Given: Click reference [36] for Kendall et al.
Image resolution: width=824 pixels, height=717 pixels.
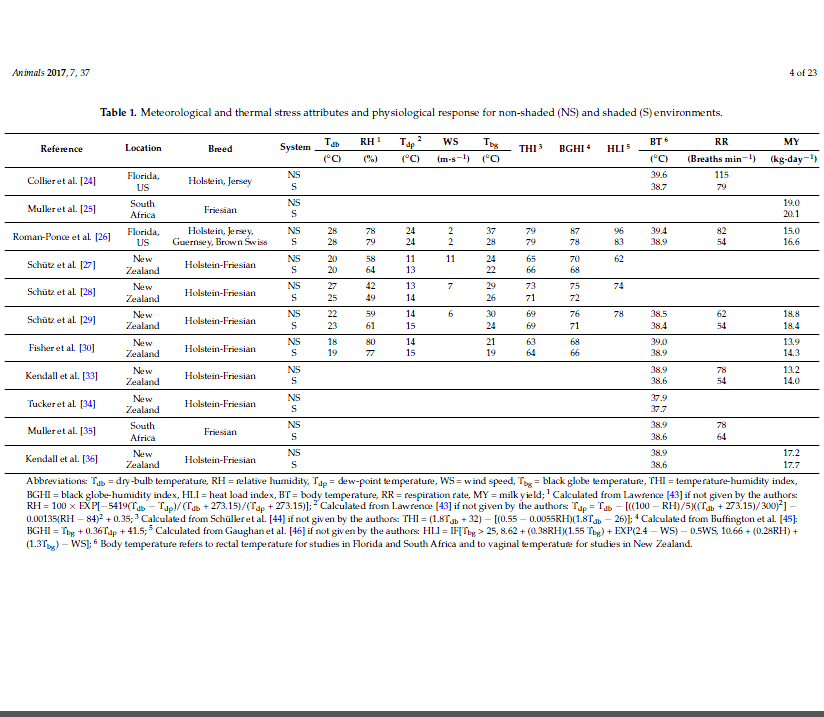Looking at the screenshot, I should tap(89, 459).
